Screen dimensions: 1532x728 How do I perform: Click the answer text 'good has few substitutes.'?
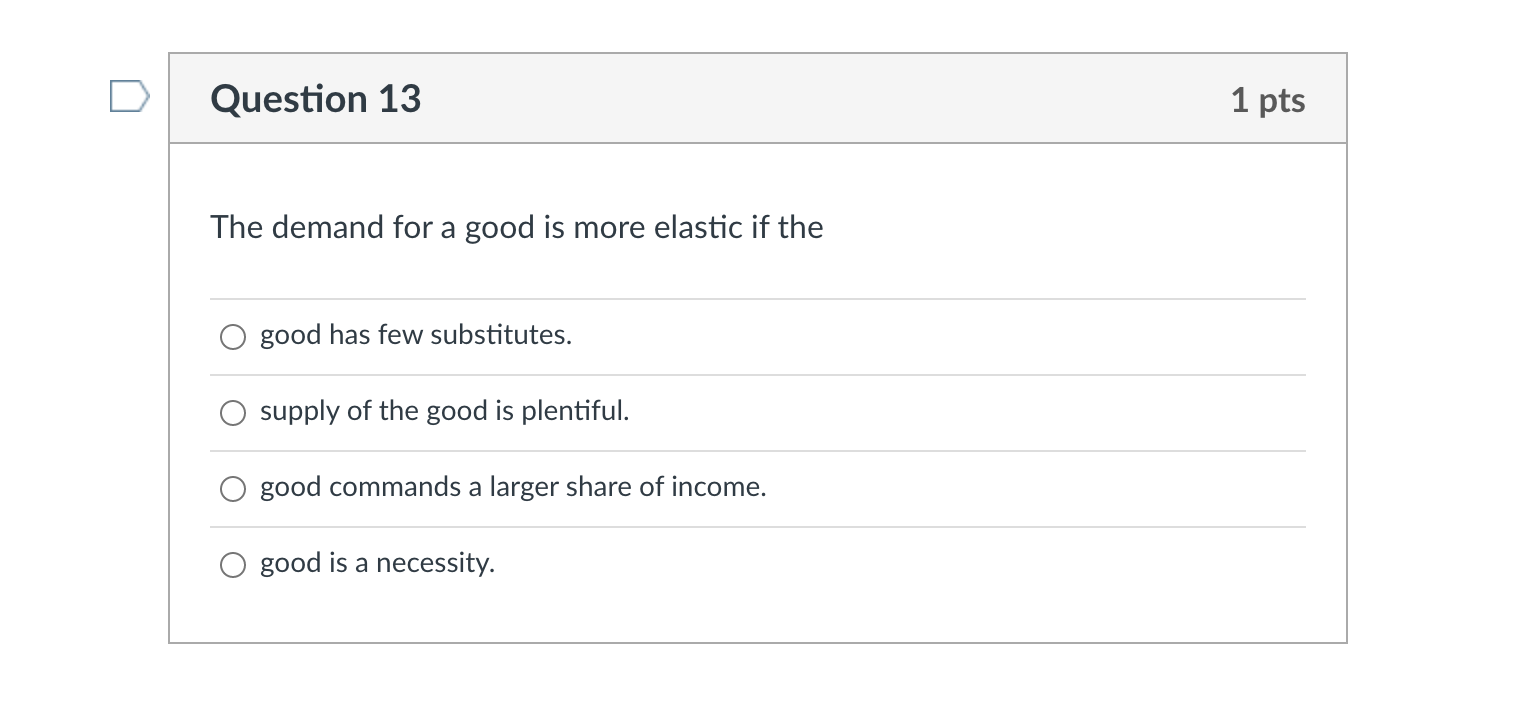(416, 336)
